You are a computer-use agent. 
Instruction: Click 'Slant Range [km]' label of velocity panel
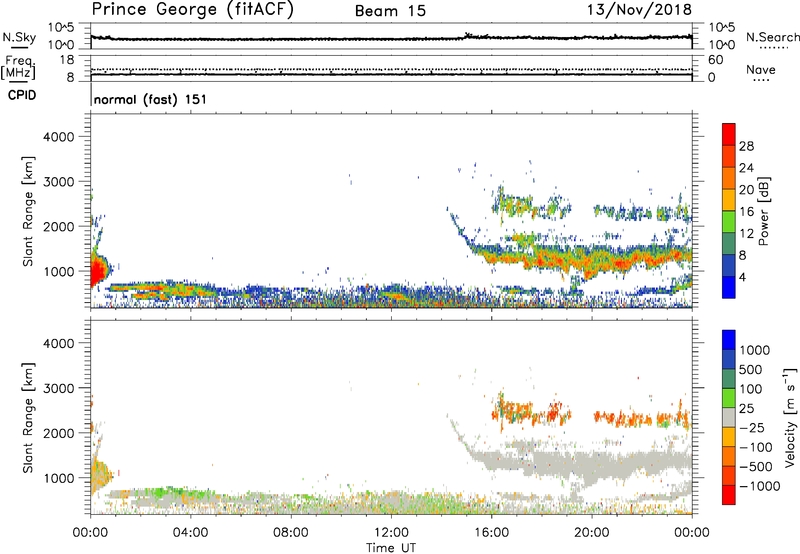coord(28,417)
